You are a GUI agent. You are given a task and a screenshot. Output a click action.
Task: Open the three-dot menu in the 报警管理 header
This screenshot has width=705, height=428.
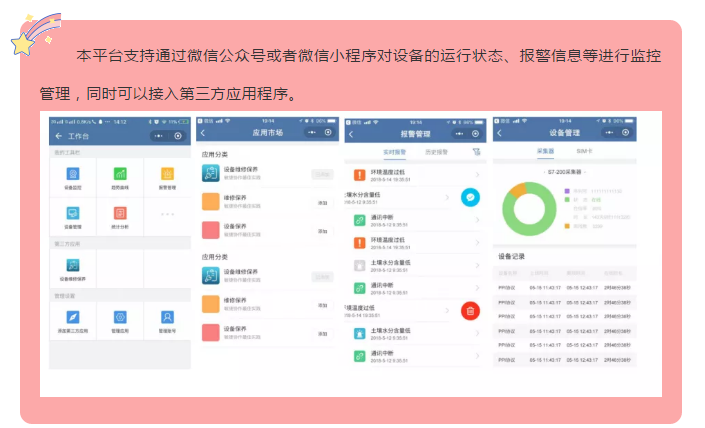tap(459, 134)
